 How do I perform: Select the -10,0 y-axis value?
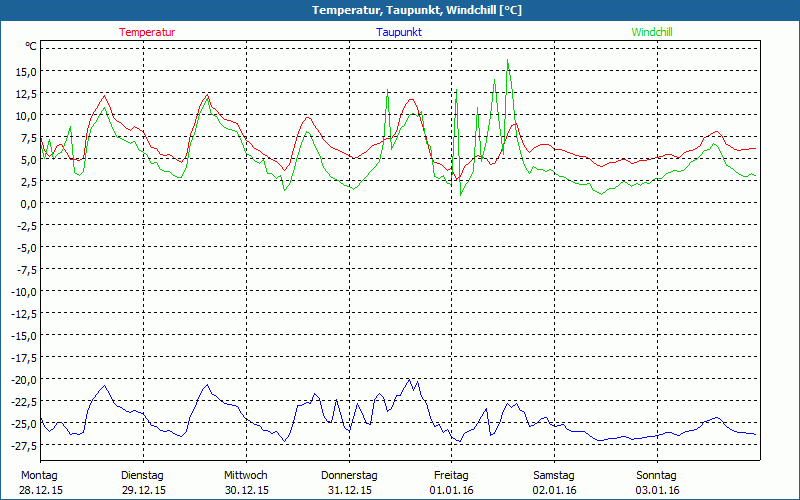22,291
